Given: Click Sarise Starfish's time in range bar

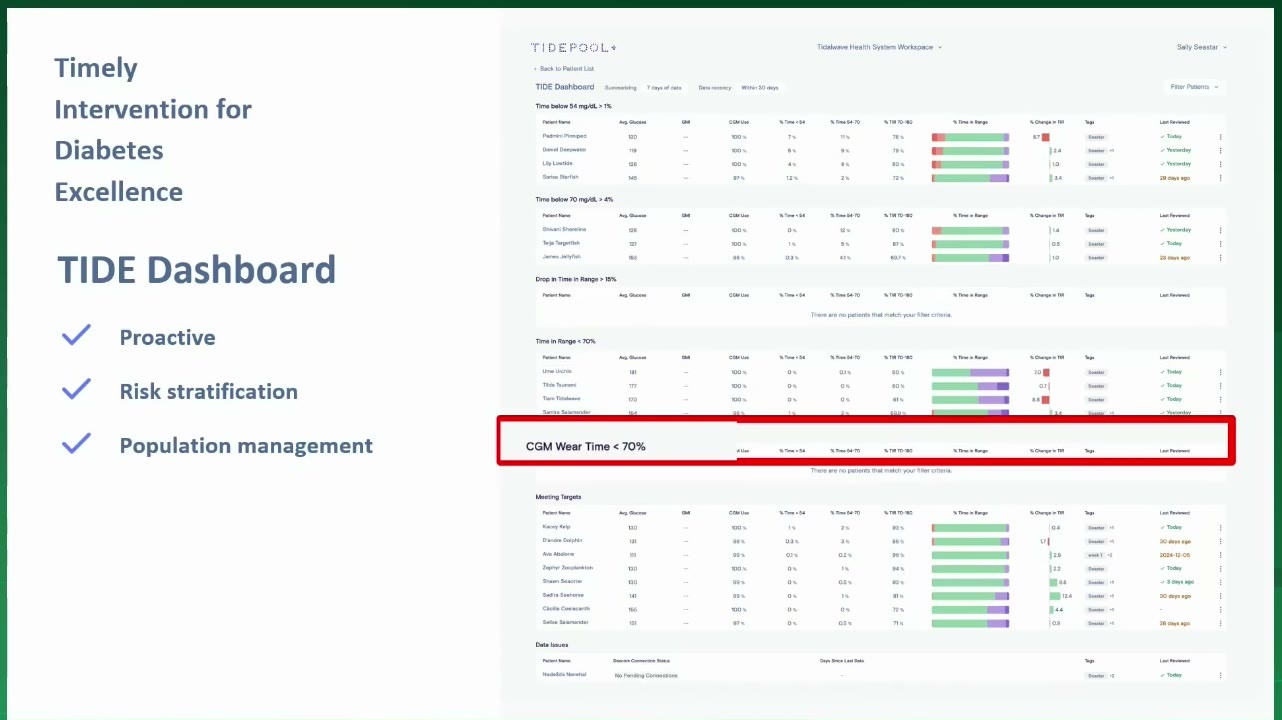Looking at the screenshot, I should click(970, 177).
